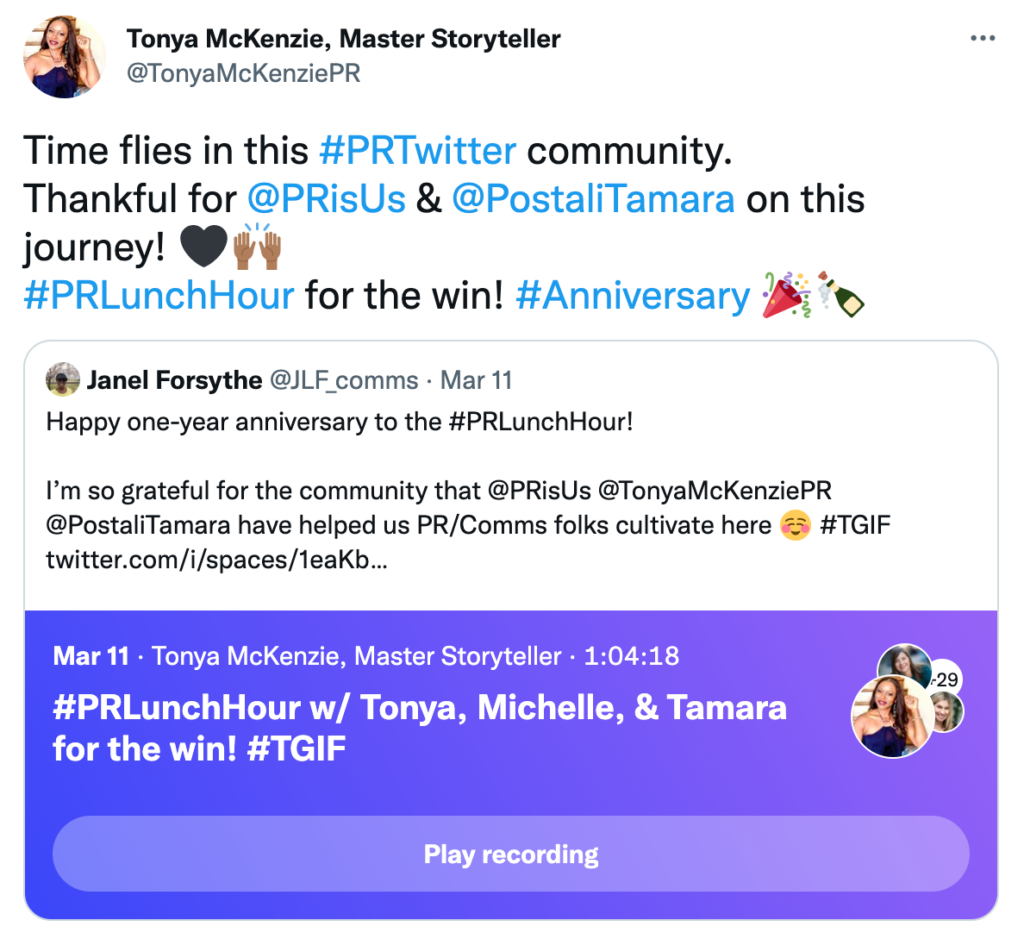Click the +29 listeners count badge
The width and height of the screenshot is (1024, 933).
(946, 679)
